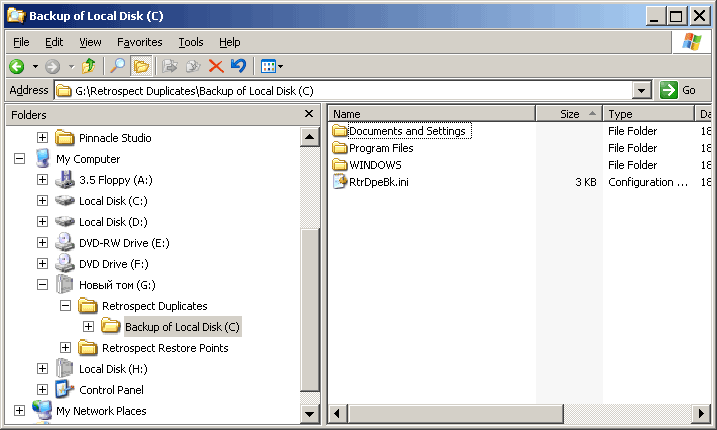Open the Edit menu
The height and width of the screenshot is (430, 717).
click(54, 42)
